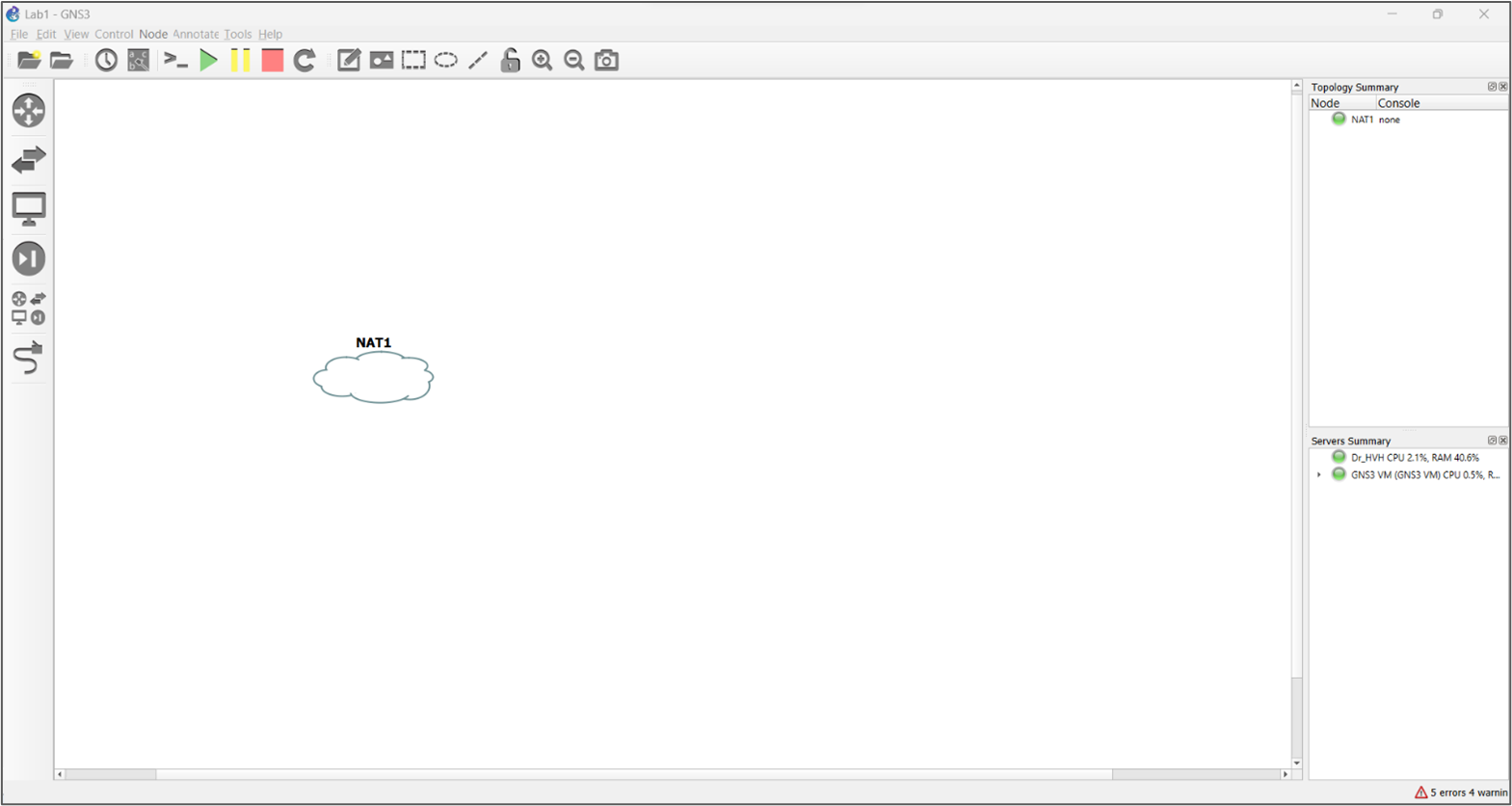Select the draw line tool
Viewport: 1512px width, 806px height.
(x=478, y=60)
